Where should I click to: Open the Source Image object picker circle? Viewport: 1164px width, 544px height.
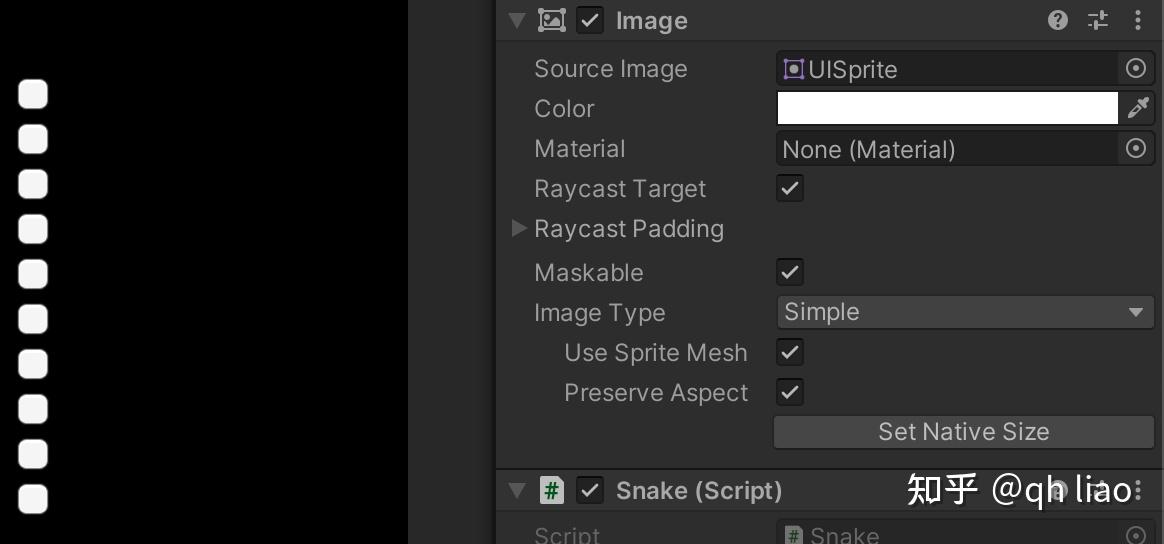1136,69
